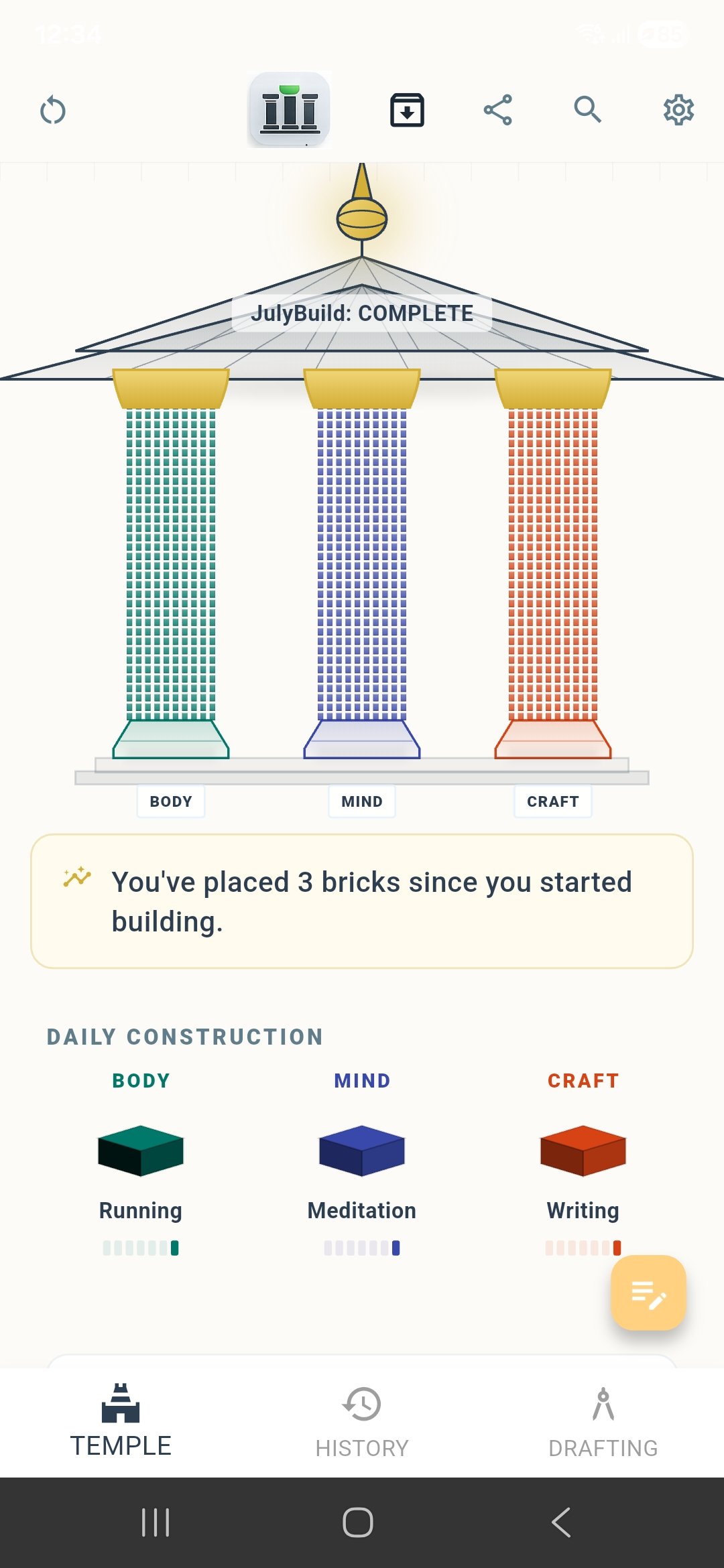Place the blue Meditation brick
Image resolution: width=724 pixels, height=1568 pixels.
tap(362, 1151)
